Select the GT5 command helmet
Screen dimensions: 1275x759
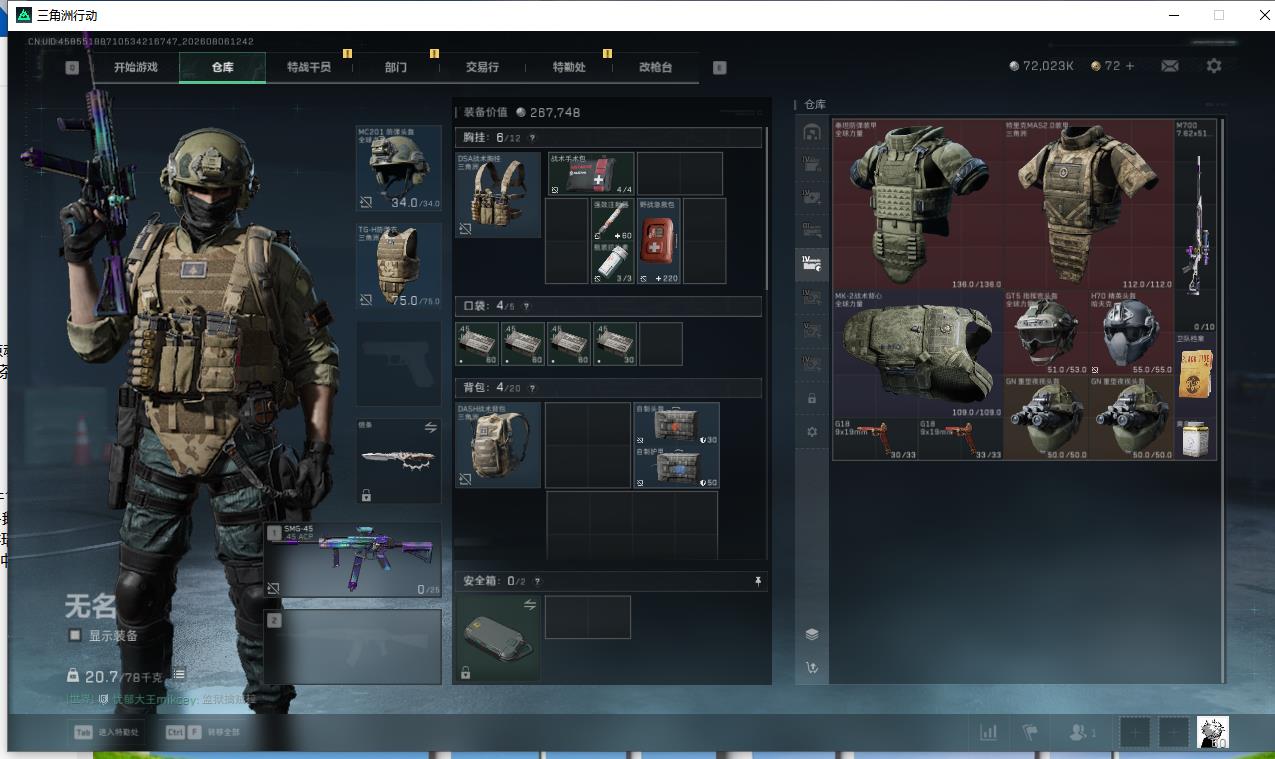pos(1047,333)
